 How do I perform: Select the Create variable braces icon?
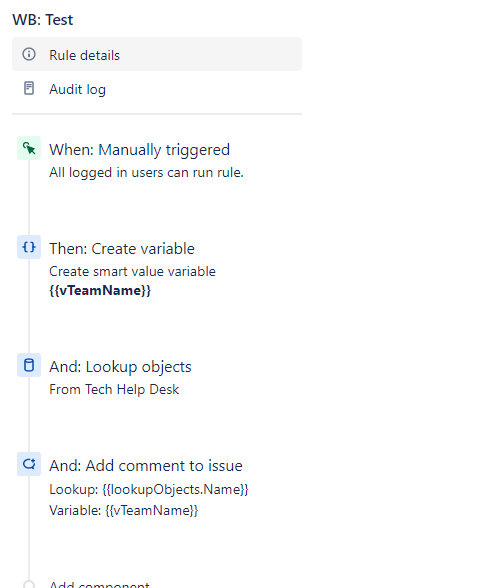29,247
